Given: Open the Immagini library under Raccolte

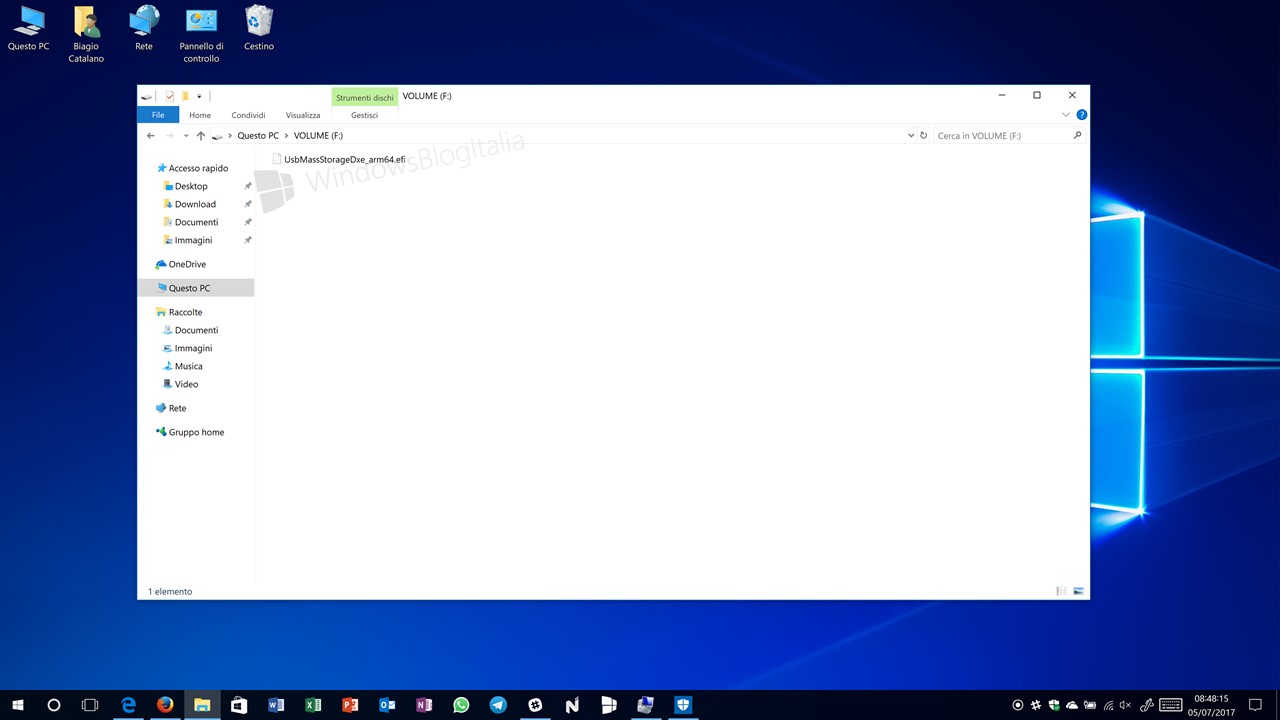Looking at the screenshot, I should coord(192,348).
